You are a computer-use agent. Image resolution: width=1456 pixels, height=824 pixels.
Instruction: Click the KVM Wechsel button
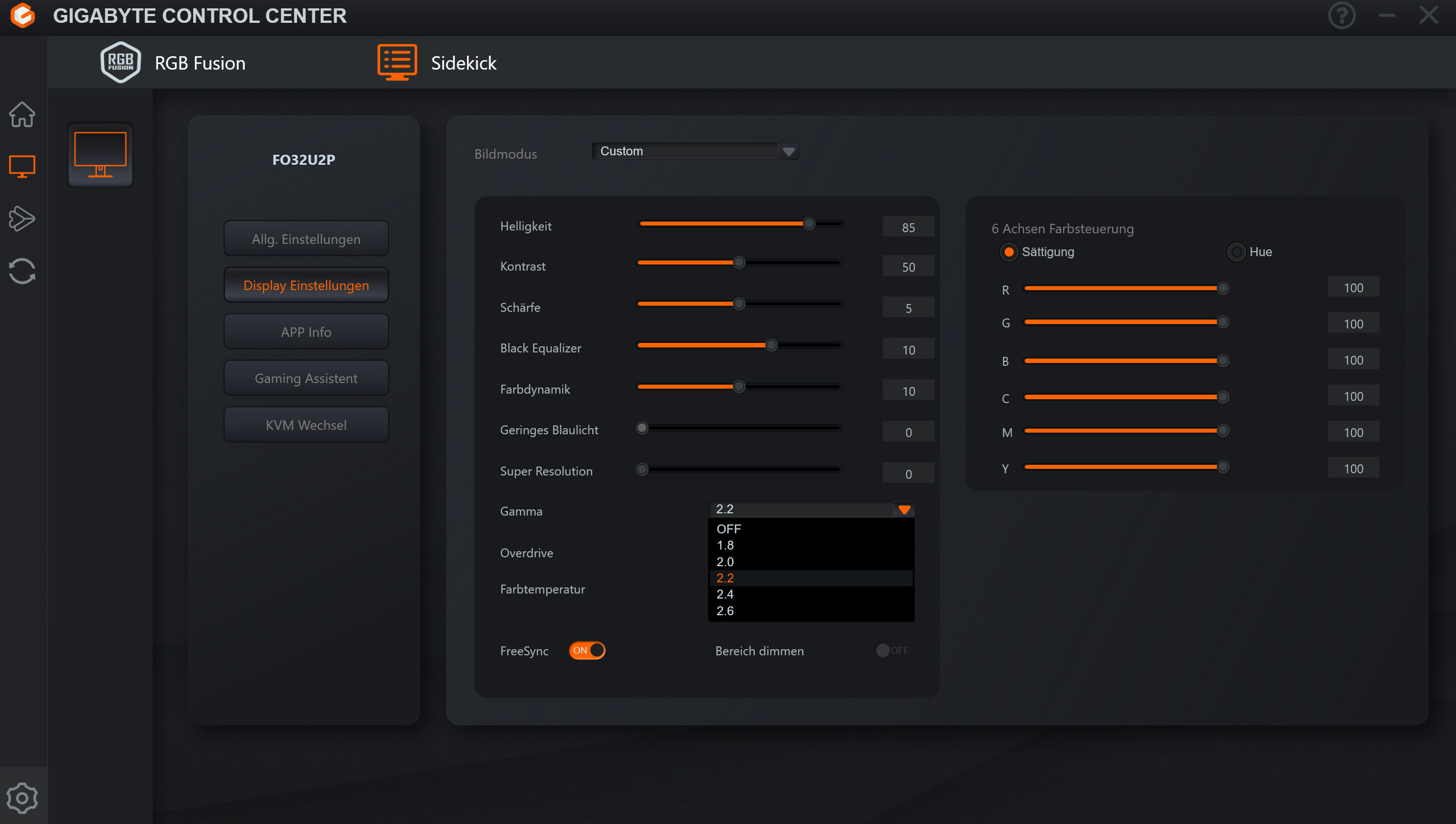(x=306, y=424)
